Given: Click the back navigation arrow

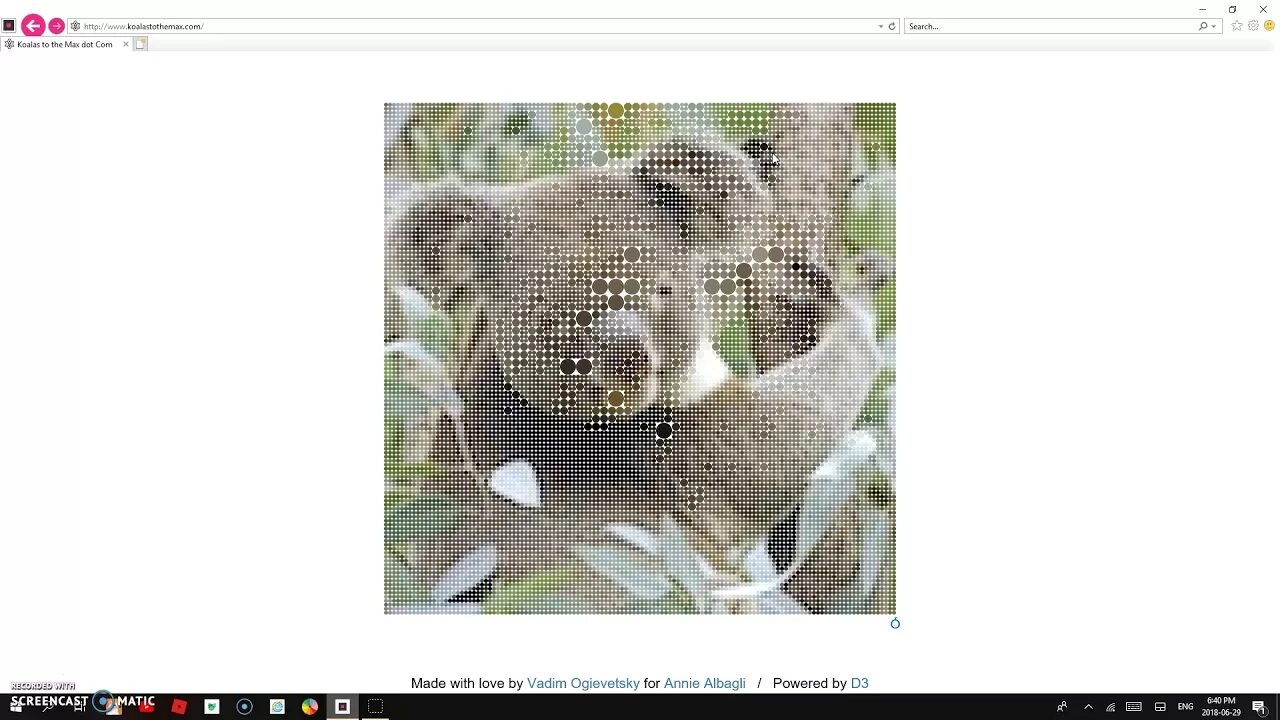Looking at the screenshot, I should pos(33,26).
